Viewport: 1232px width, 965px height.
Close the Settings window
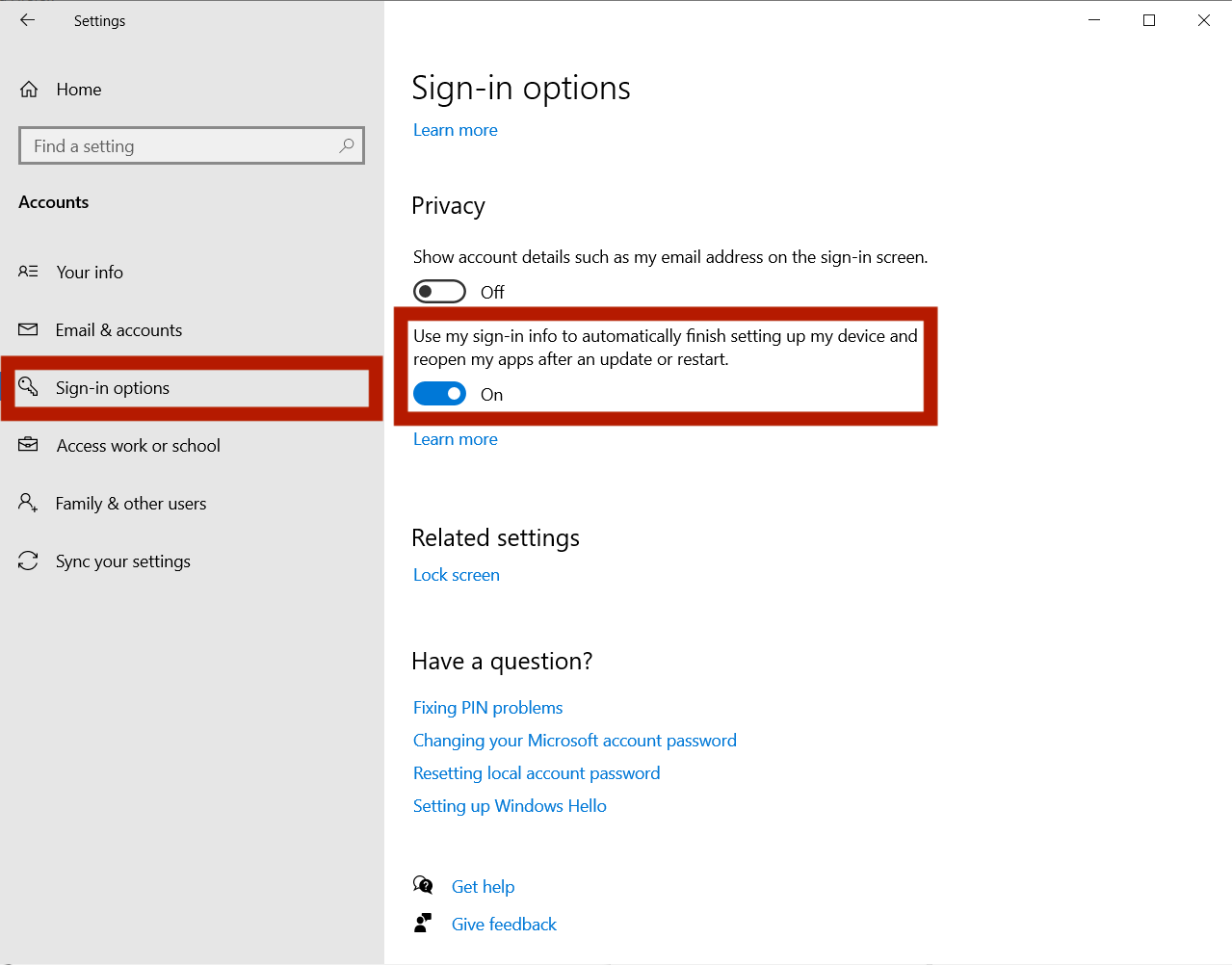1204,20
